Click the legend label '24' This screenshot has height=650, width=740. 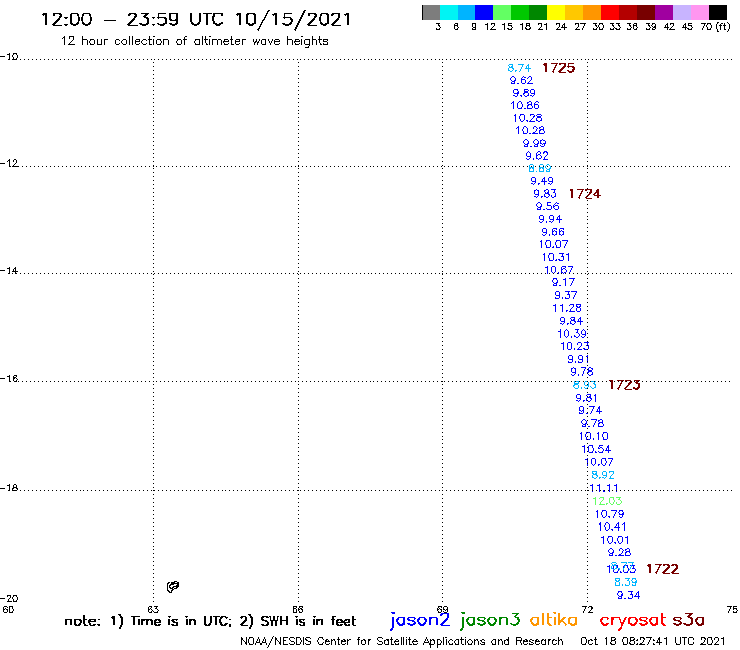pos(561,27)
